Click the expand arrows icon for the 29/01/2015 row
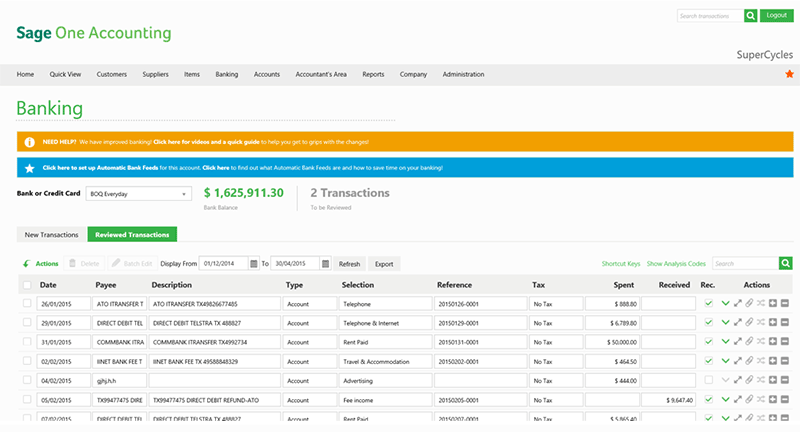Screen dimensions: 800x432 click(737, 322)
